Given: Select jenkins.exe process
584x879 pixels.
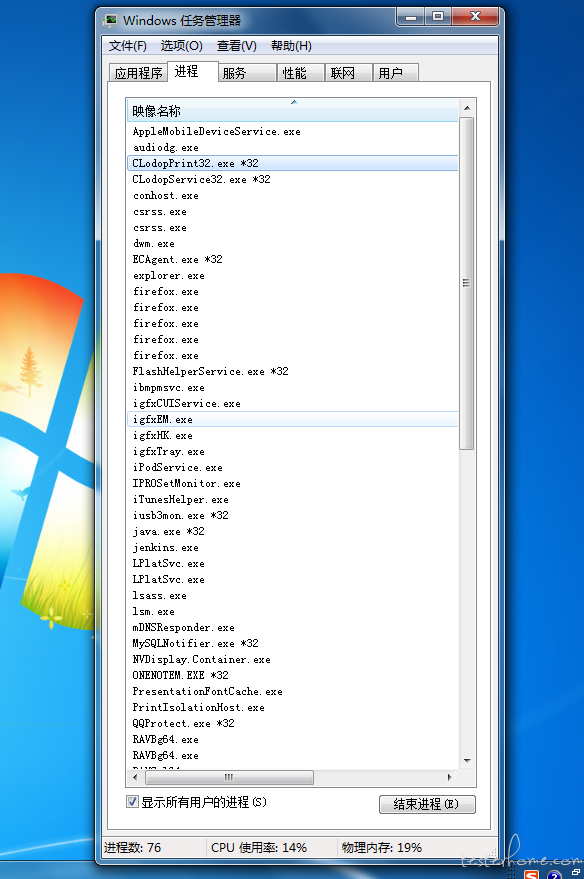Looking at the screenshot, I should [292, 547].
